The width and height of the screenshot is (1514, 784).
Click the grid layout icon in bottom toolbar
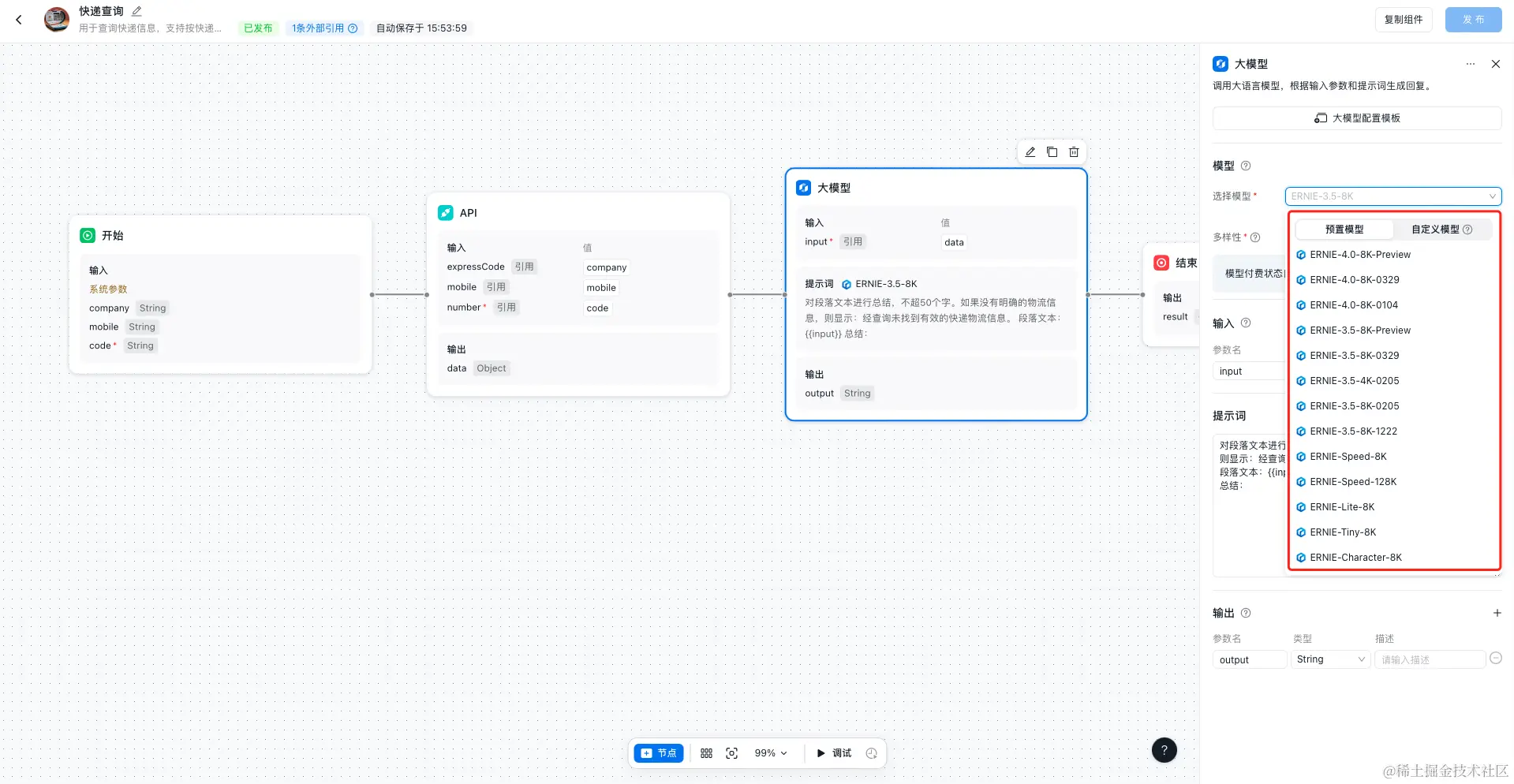click(x=706, y=753)
